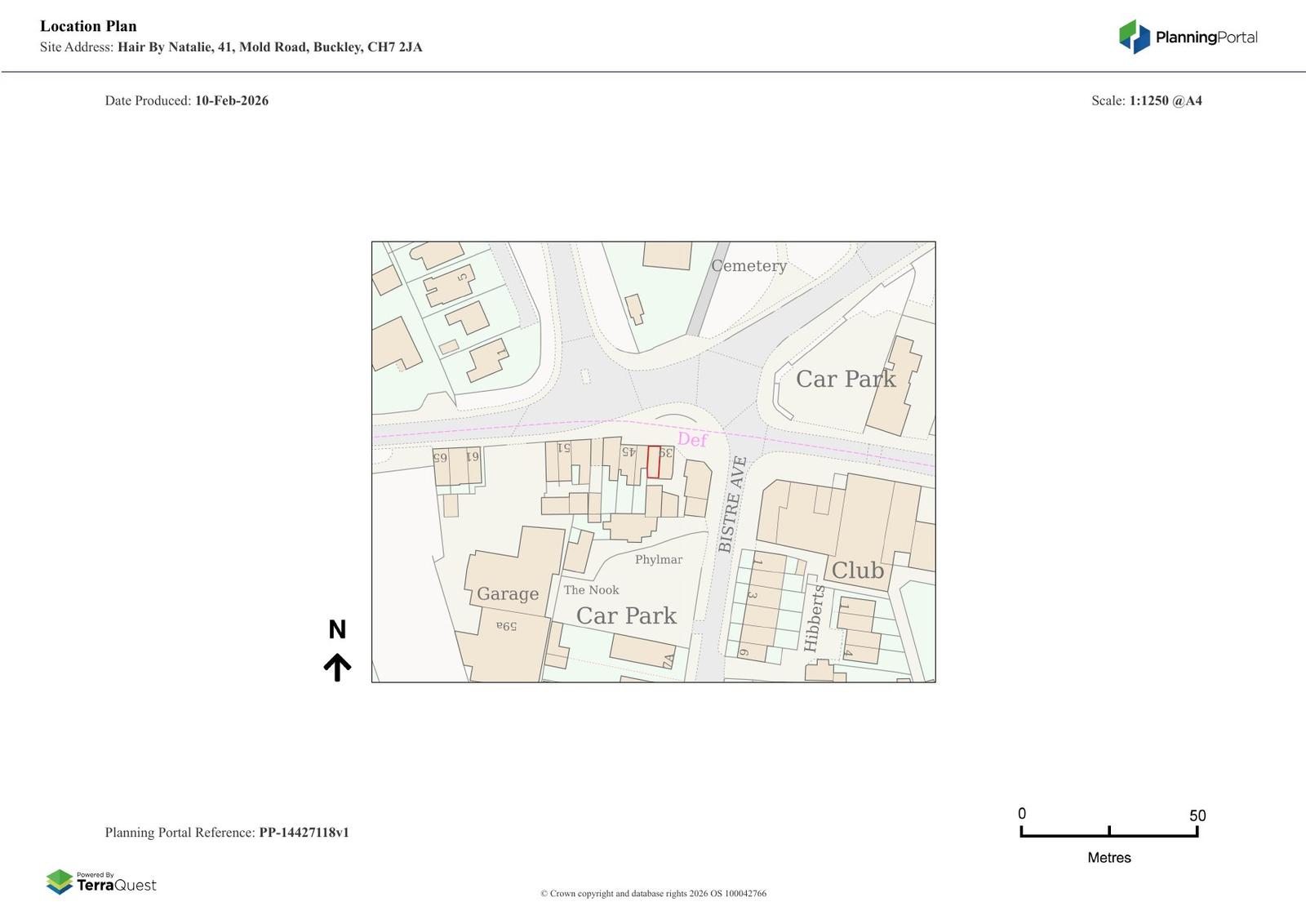Screen dimensions: 1306x924
Task: Click the Hibberts street label
Action: click(814, 618)
